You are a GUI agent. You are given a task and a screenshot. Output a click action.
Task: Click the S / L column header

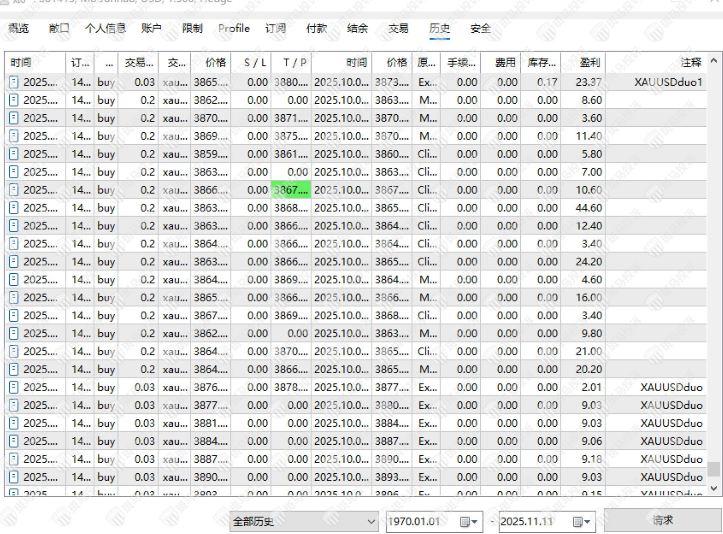256,62
